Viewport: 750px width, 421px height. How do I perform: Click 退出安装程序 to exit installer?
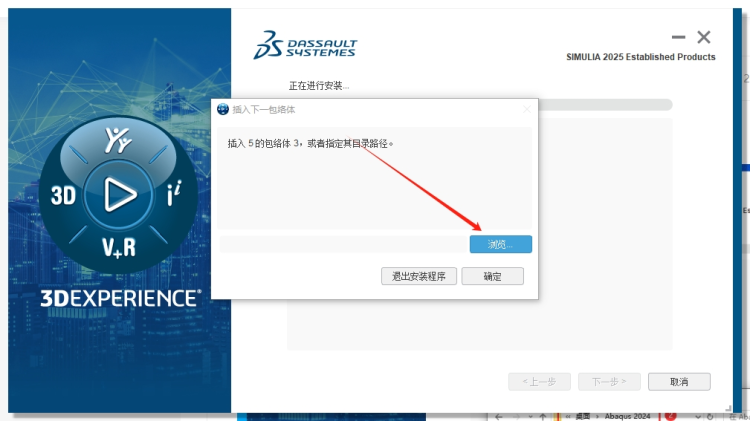(419, 276)
